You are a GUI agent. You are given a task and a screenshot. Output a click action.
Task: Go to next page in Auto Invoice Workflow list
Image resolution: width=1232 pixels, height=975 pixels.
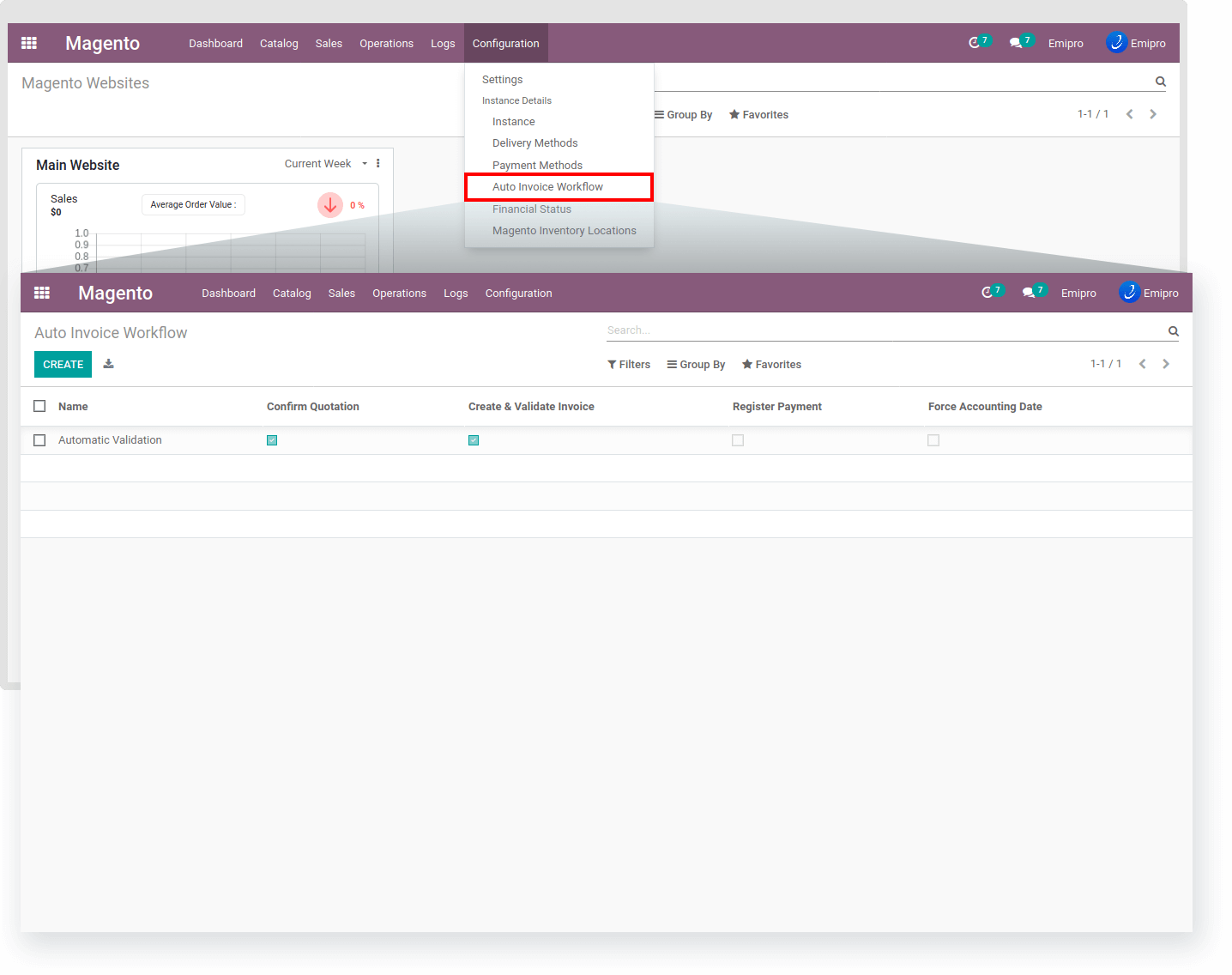coord(1166,364)
